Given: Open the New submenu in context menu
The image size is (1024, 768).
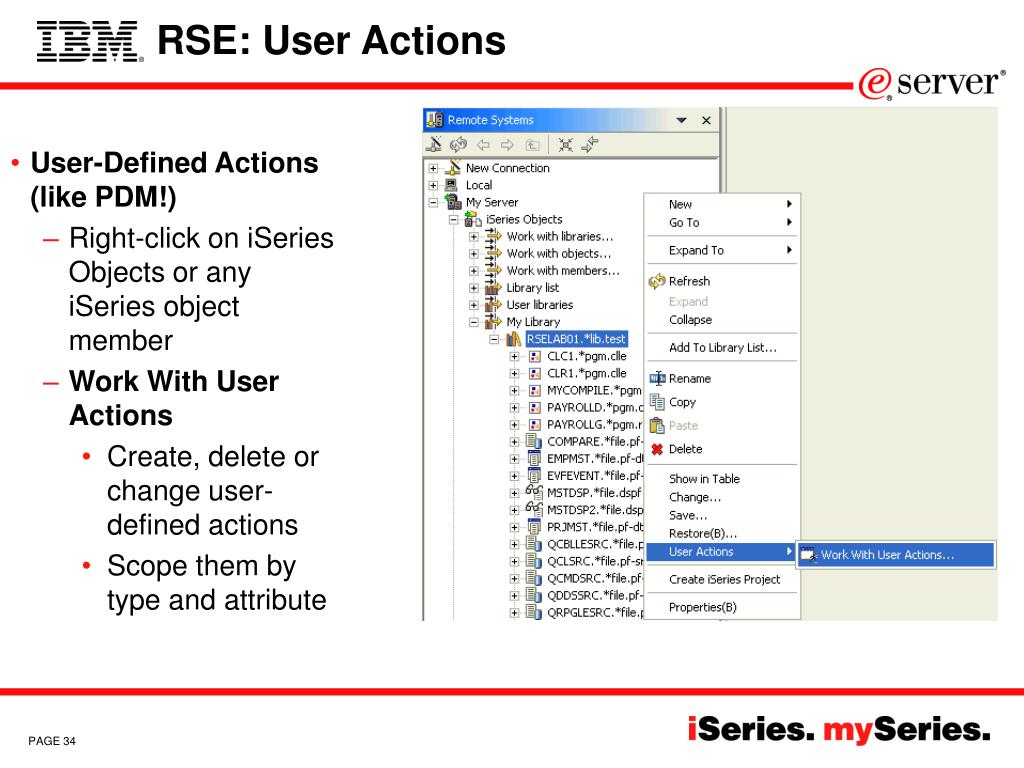Looking at the screenshot, I should (723, 204).
